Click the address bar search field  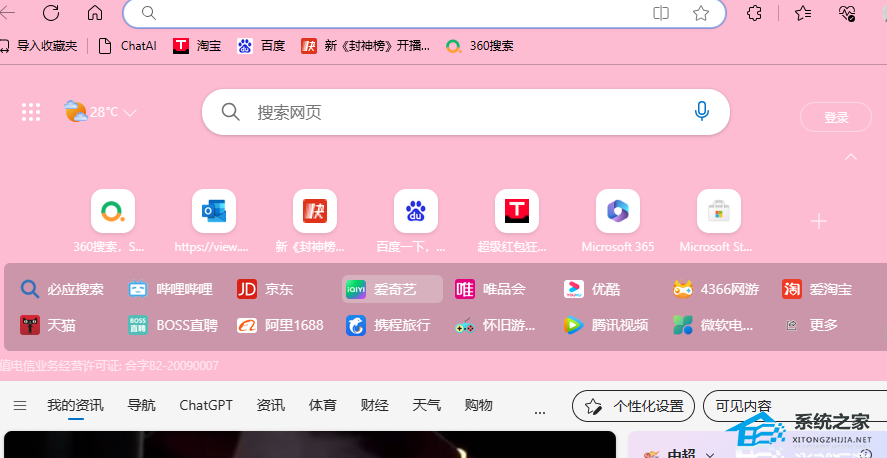point(424,13)
